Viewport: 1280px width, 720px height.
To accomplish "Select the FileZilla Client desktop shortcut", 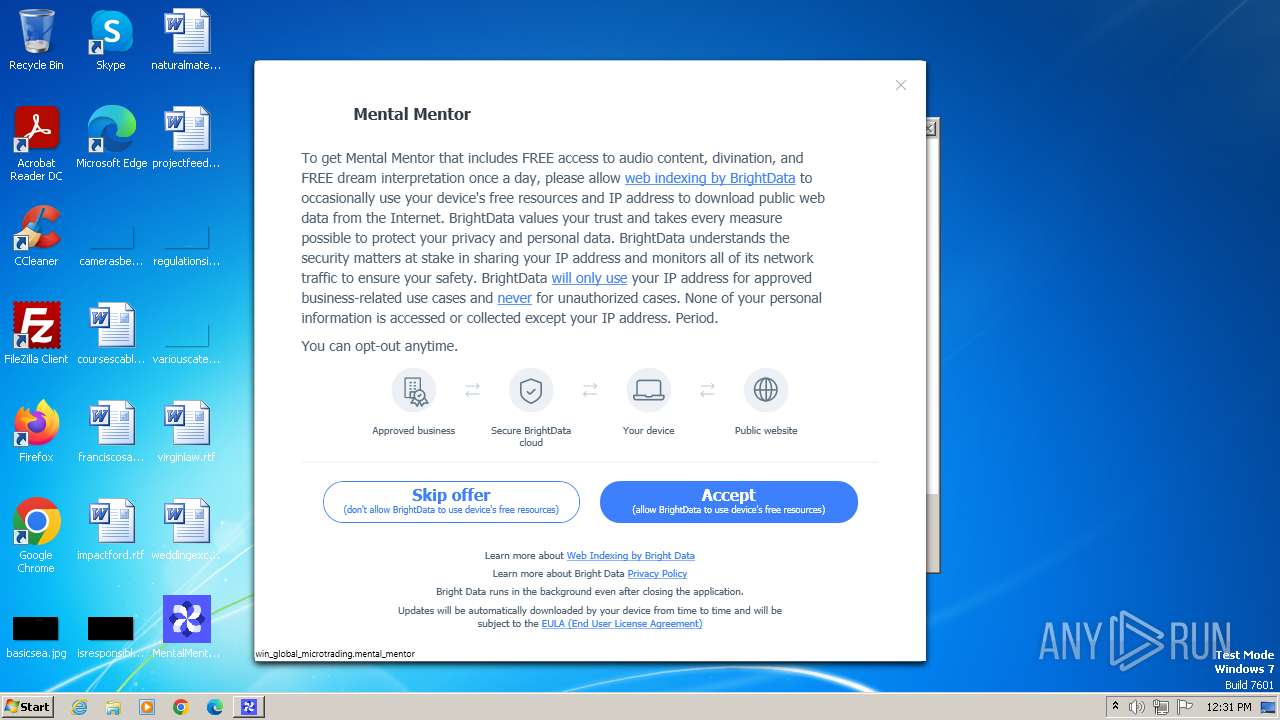I will pos(36,334).
